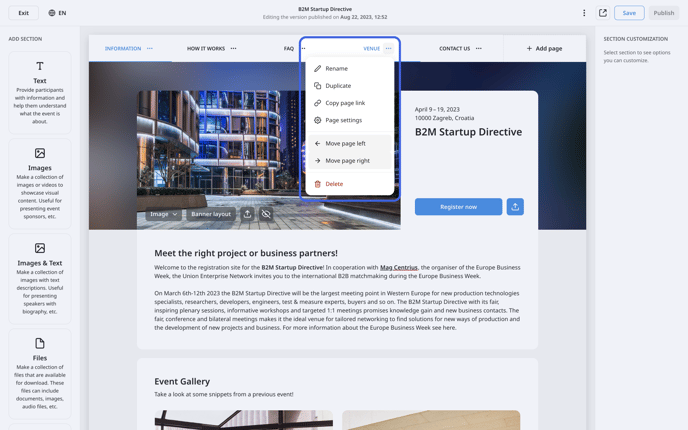The width and height of the screenshot is (688, 430).
Task: Open the Mag Centrius link in text
Action: click(398, 267)
